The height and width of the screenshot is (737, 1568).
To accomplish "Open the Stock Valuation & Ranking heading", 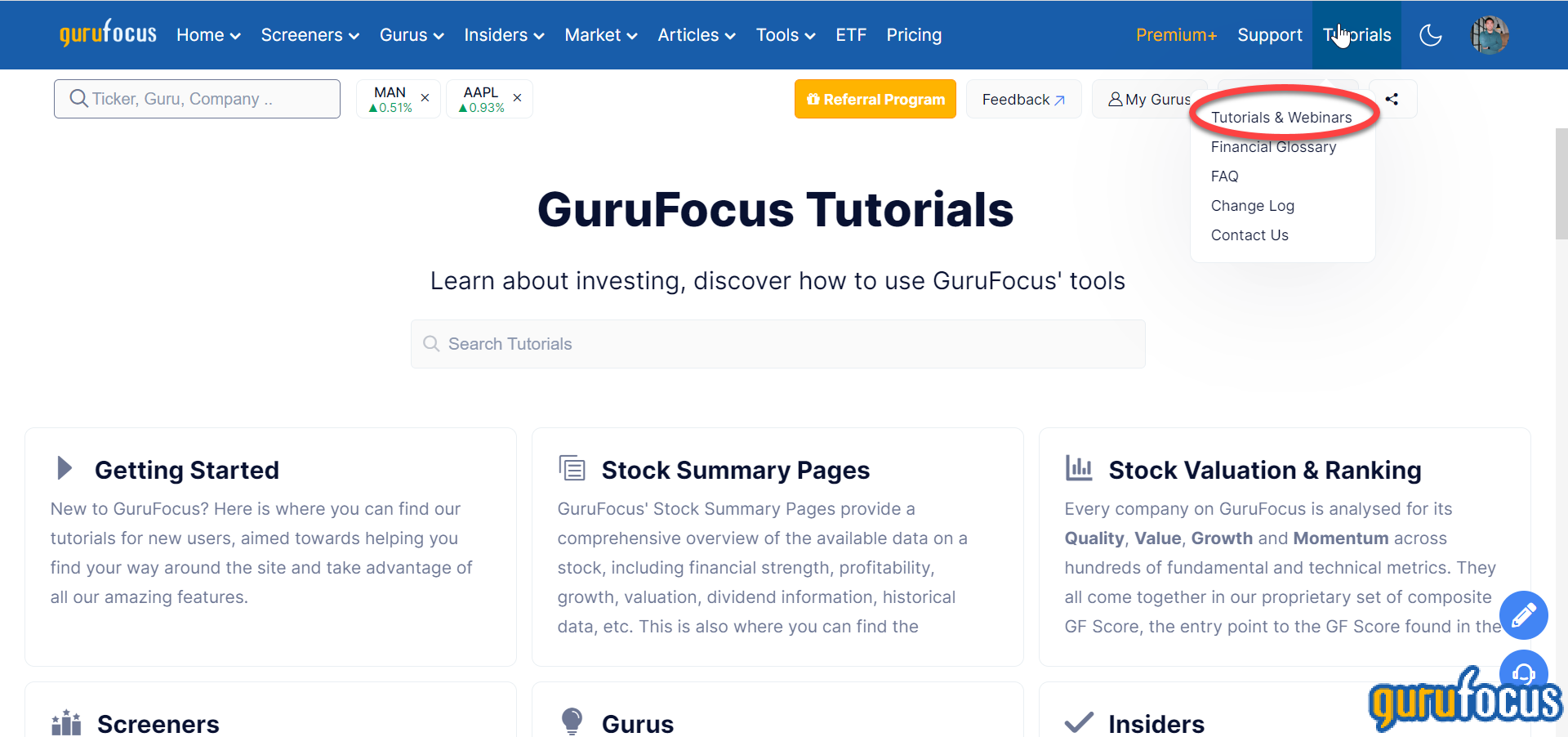I will pos(1265,470).
